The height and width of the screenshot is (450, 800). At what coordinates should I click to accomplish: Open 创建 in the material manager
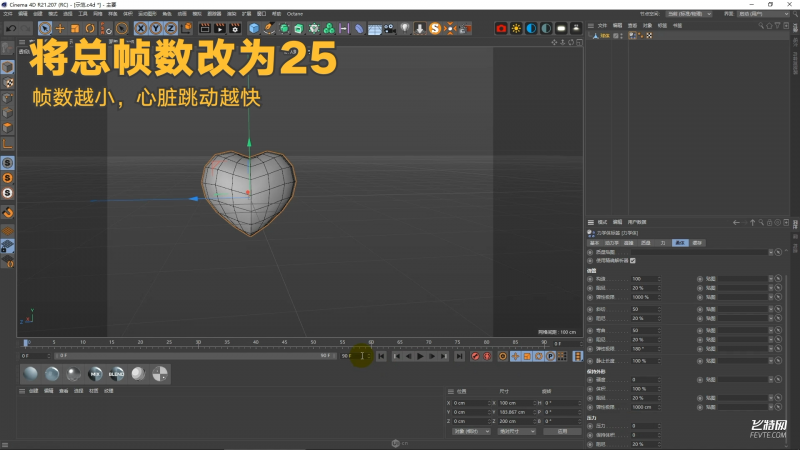33,391
